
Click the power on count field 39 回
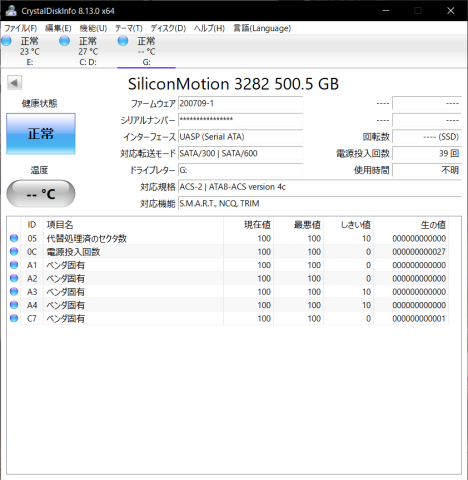click(427, 153)
